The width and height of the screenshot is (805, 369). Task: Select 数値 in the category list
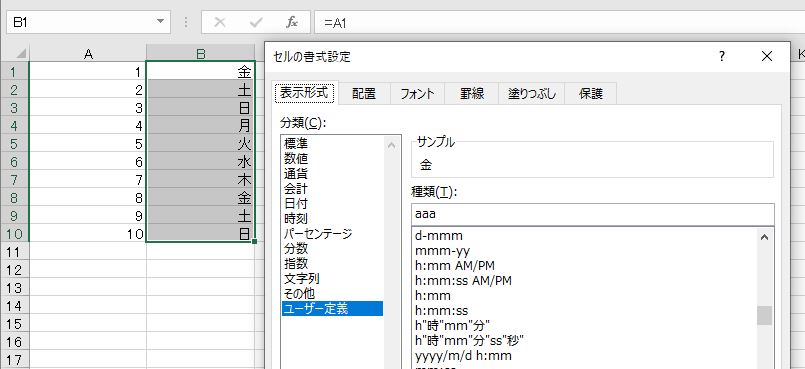click(332, 159)
